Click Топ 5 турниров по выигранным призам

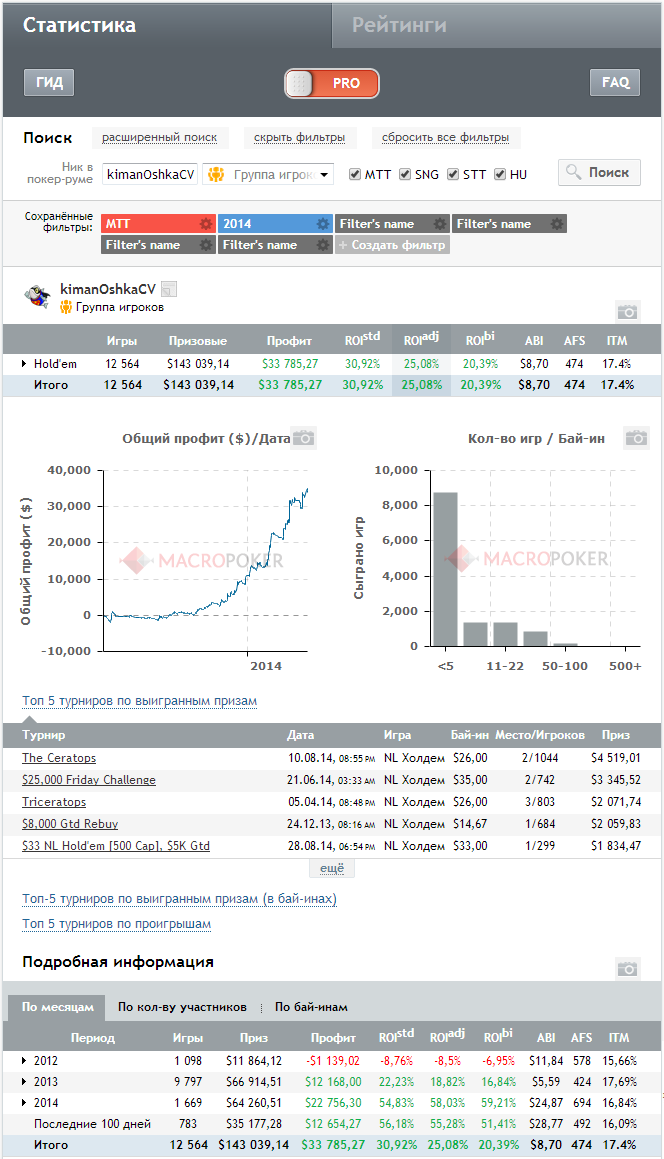tap(140, 701)
